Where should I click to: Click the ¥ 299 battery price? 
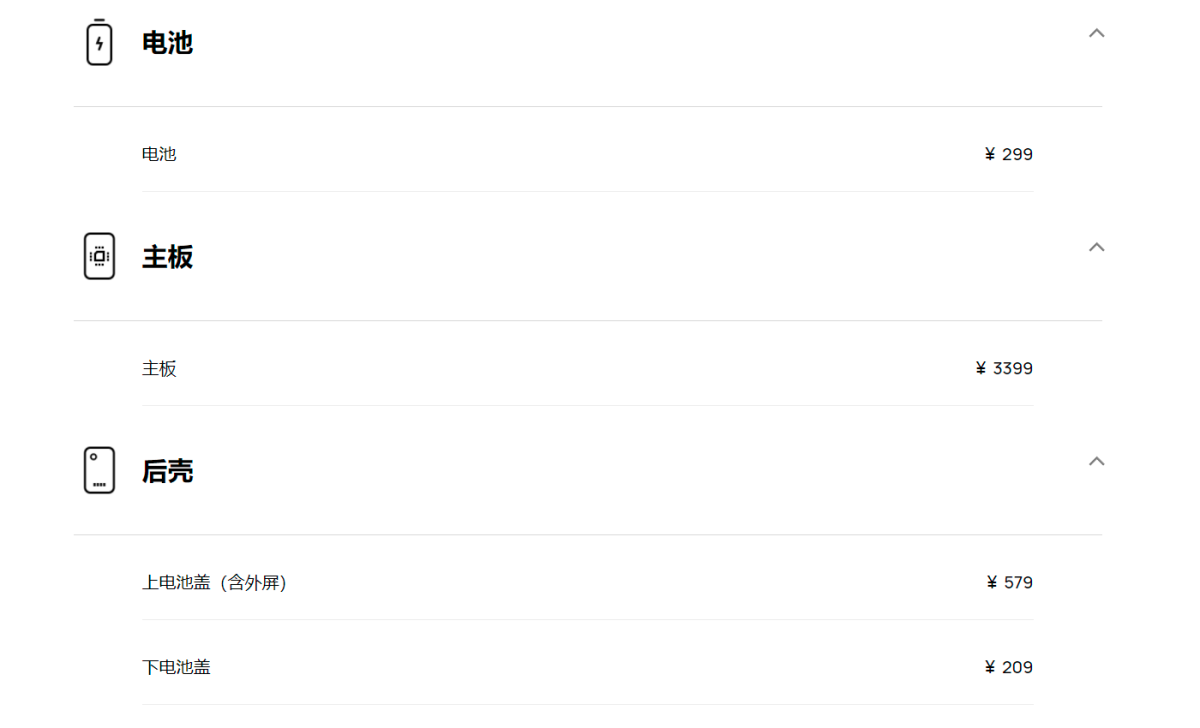click(1009, 154)
